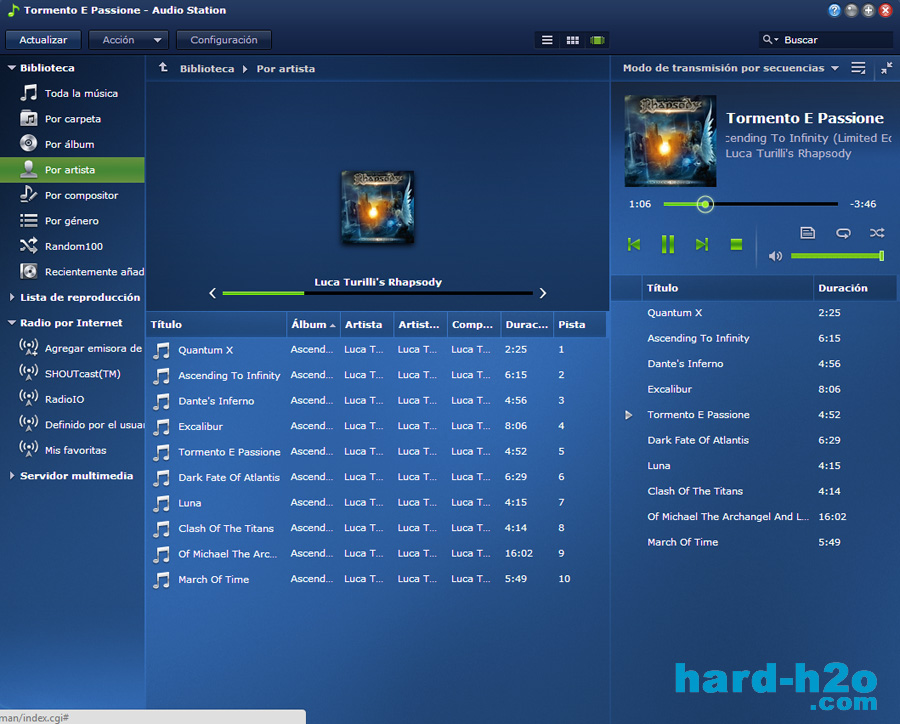Viewport: 900px width, 724px height.
Task: Click the Actualizar button
Action: [43, 40]
